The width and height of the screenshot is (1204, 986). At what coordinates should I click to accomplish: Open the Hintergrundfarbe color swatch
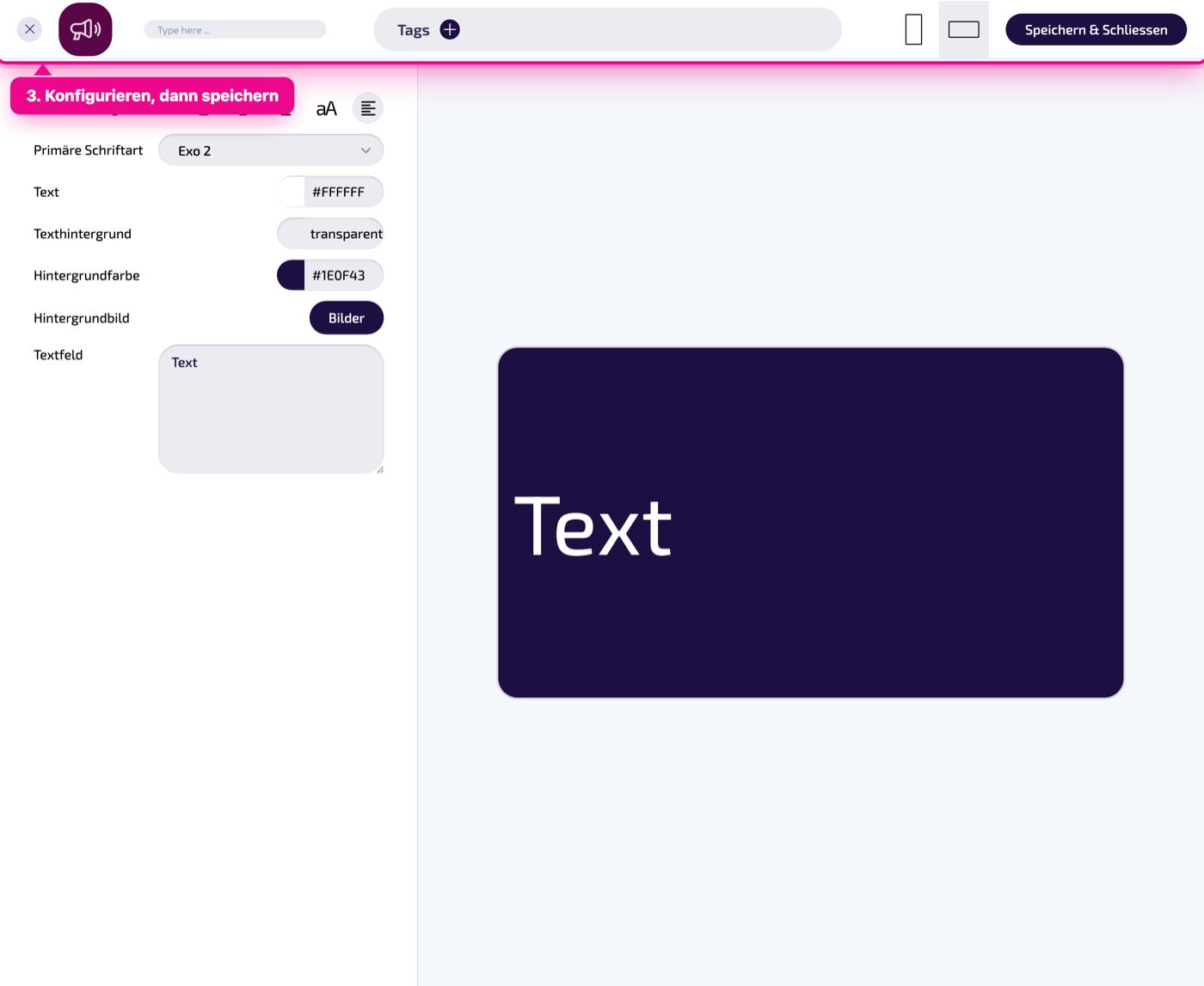pyautogui.click(x=291, y=275)
